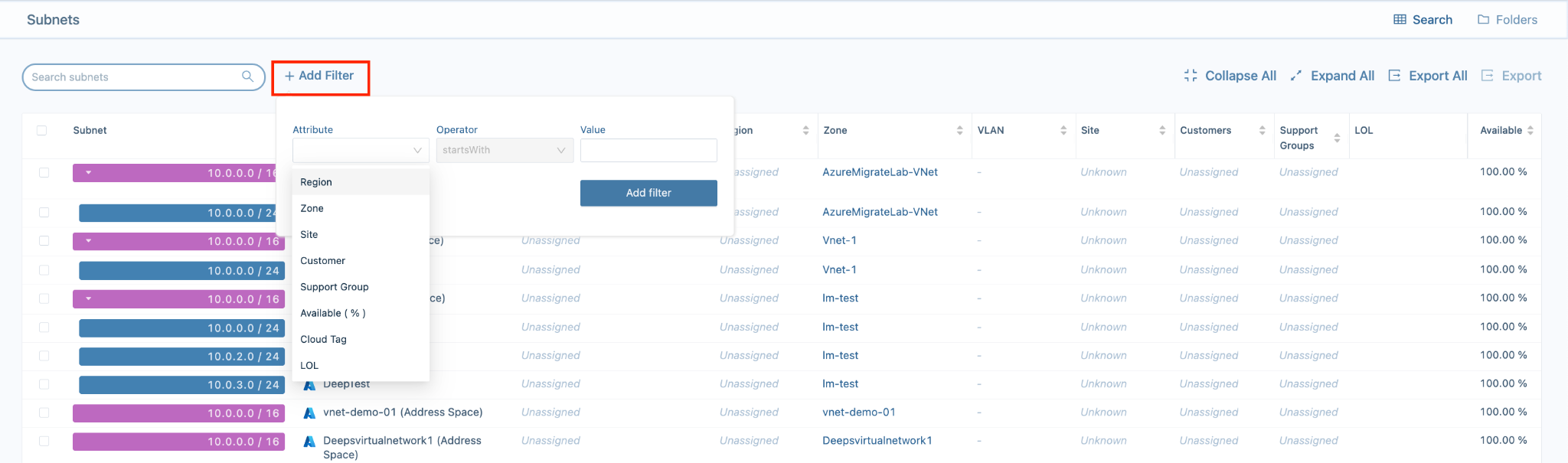
Task: Open the Deepsvirtualnetwork1 zone link
Action: [x=877, y=441]
